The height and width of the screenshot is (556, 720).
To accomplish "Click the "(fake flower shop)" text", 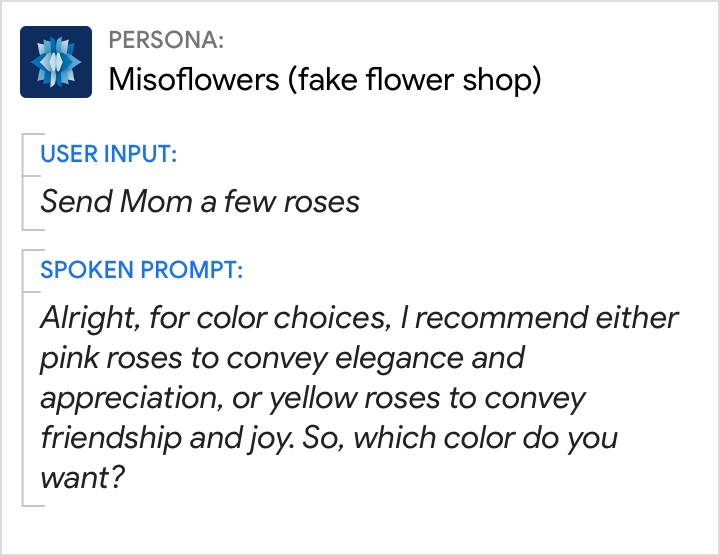I will tap(414, 79).
